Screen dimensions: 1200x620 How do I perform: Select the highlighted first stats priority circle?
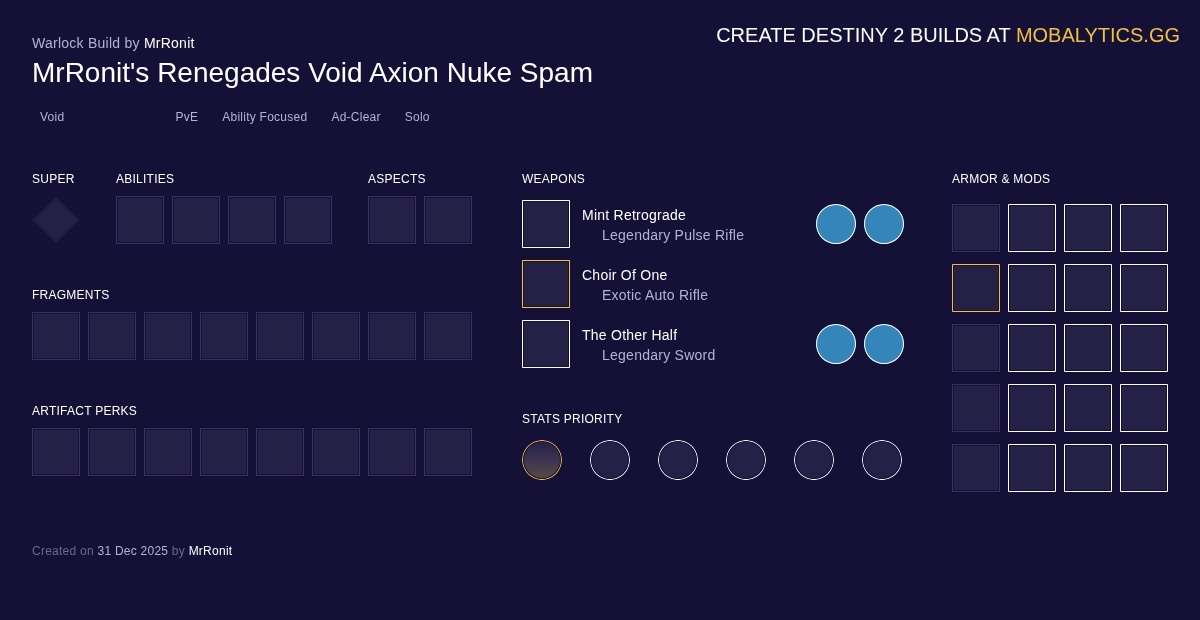pos(542,460)
